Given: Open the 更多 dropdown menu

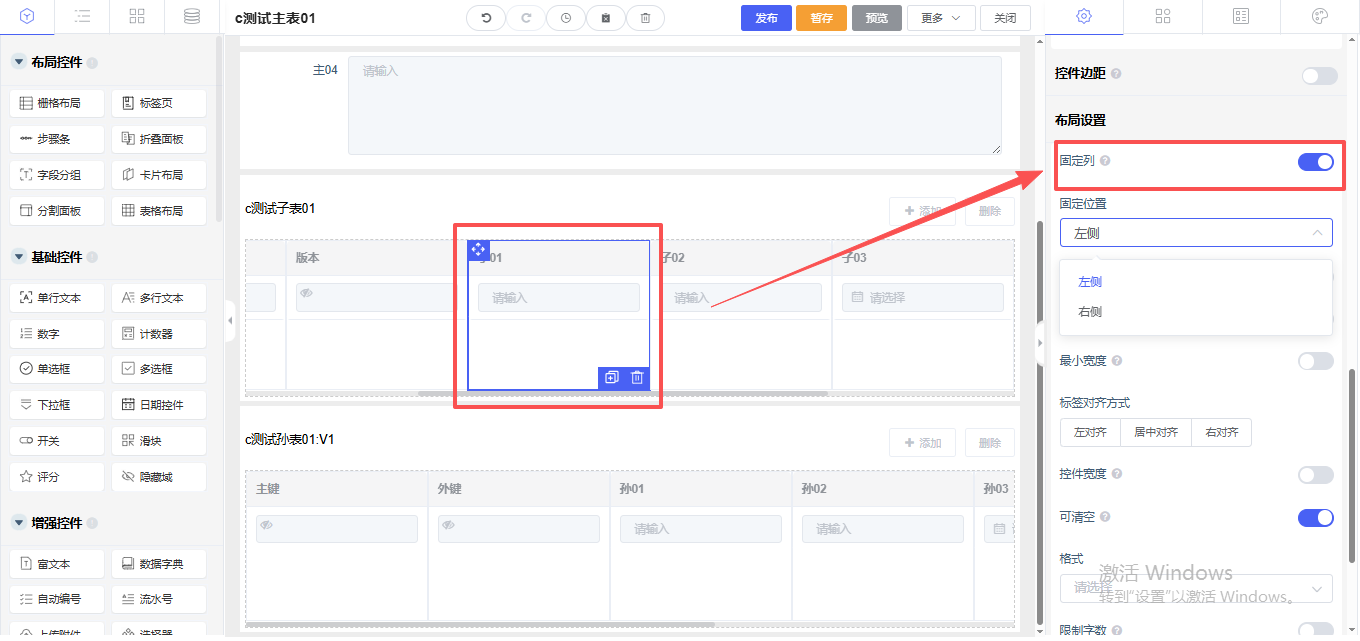Looking at the screenshot, I should (x=941, y=18).
